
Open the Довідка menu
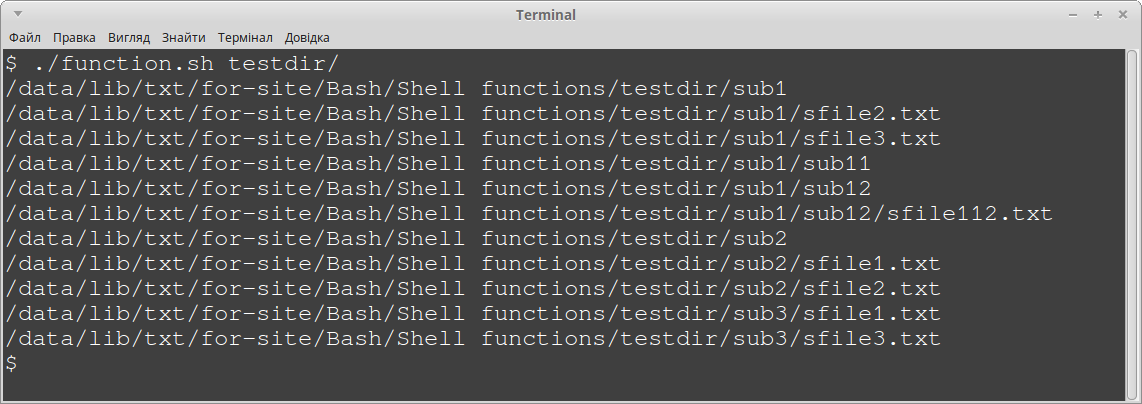point(307,37)
